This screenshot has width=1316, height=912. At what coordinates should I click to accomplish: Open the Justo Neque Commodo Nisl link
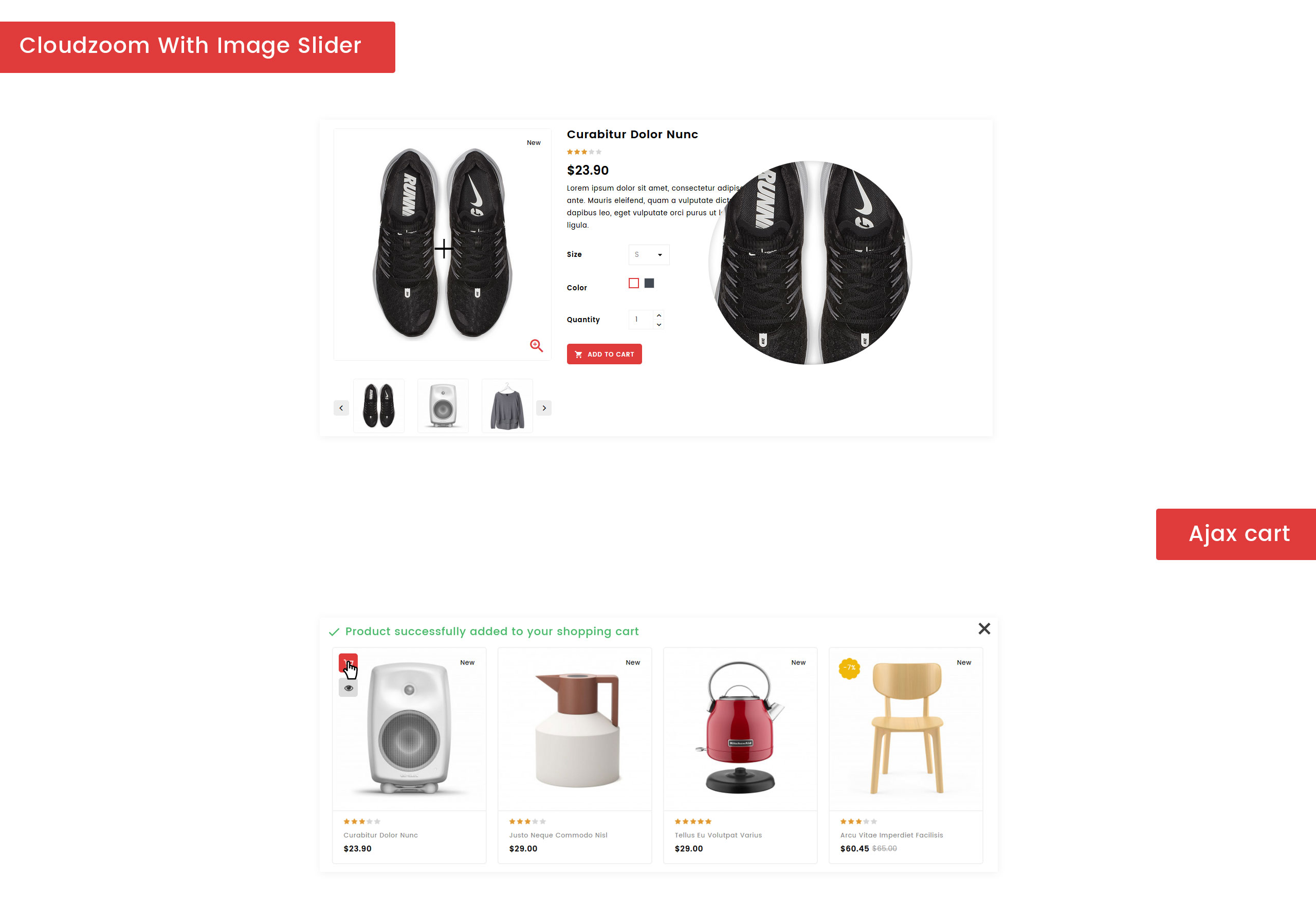click(x=558, y=835)
